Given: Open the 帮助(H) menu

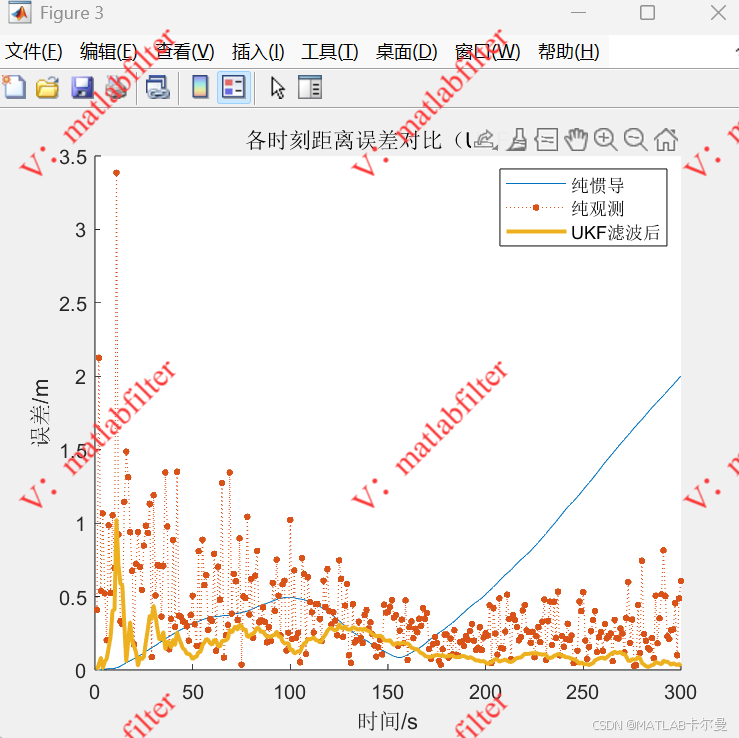Looking at the screenshot, I should (568, 51).
